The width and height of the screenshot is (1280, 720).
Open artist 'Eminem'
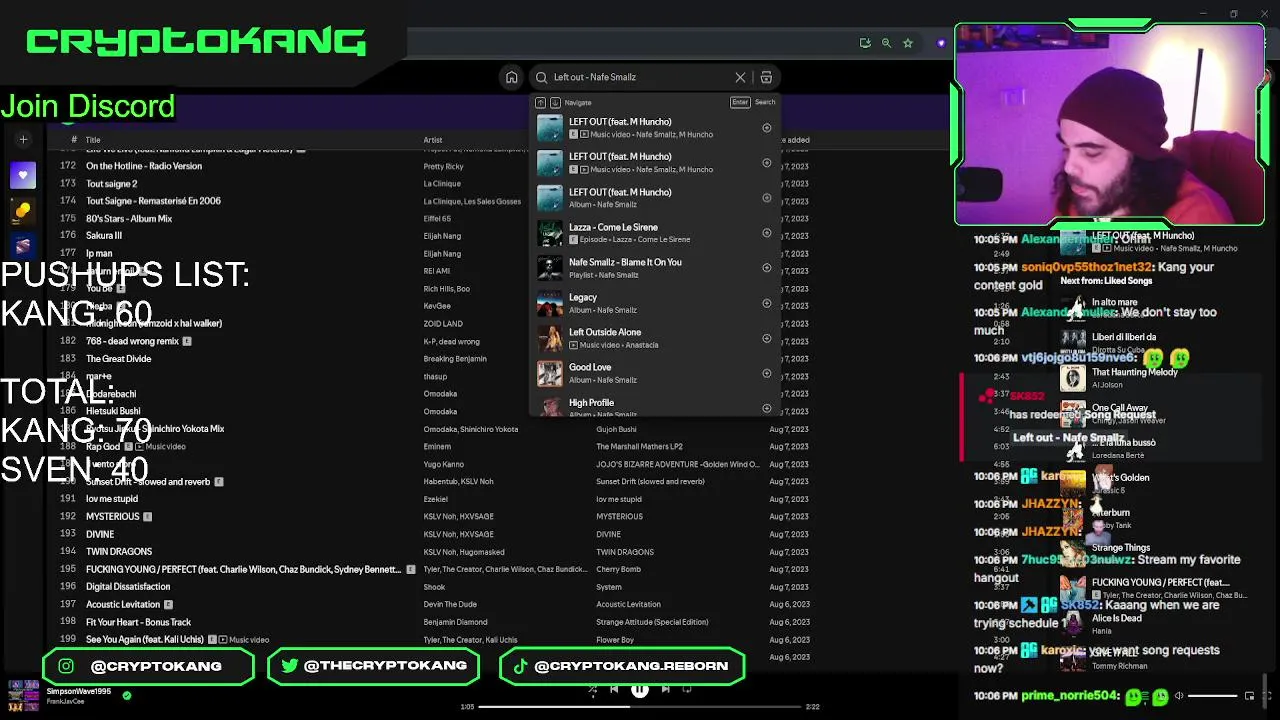(x=437, y=447)
